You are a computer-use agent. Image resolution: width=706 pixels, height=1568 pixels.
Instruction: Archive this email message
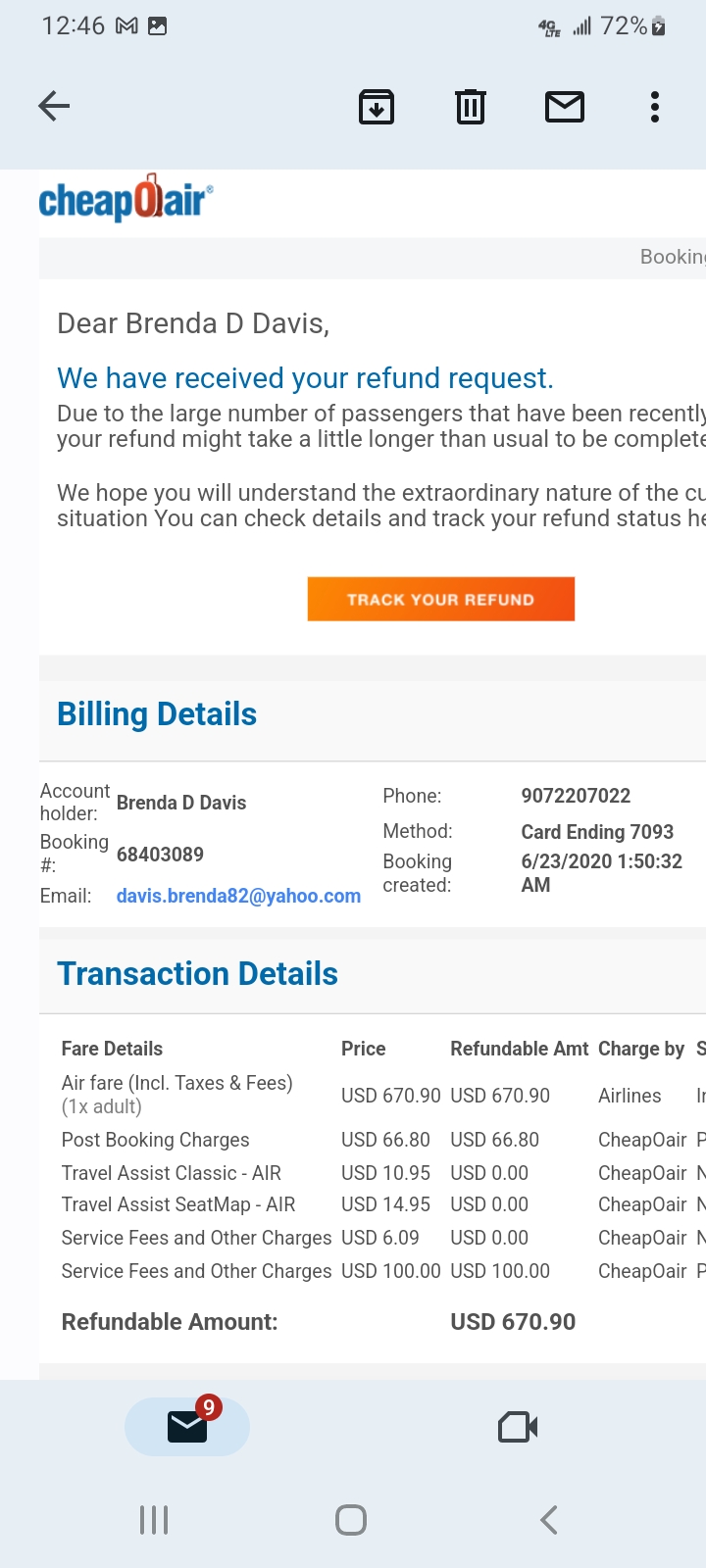pyautogui.click(x=377, y=106)
